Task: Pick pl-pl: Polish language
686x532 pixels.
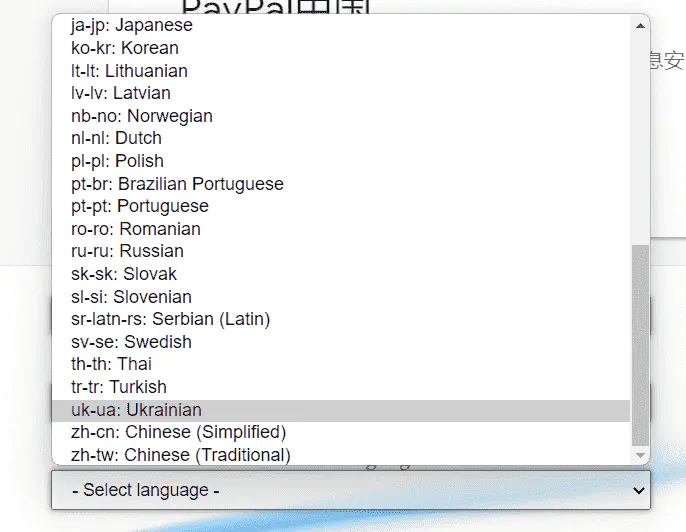Action: [x=341, y=161]
